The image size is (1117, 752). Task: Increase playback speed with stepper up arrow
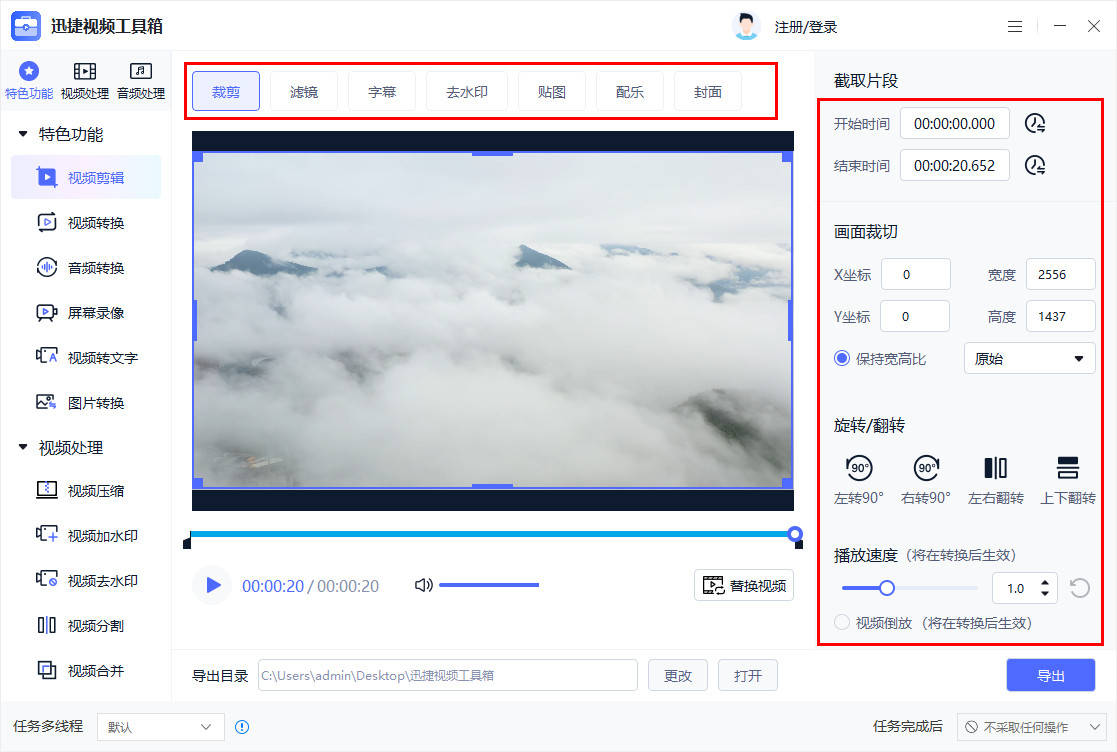1044,582
